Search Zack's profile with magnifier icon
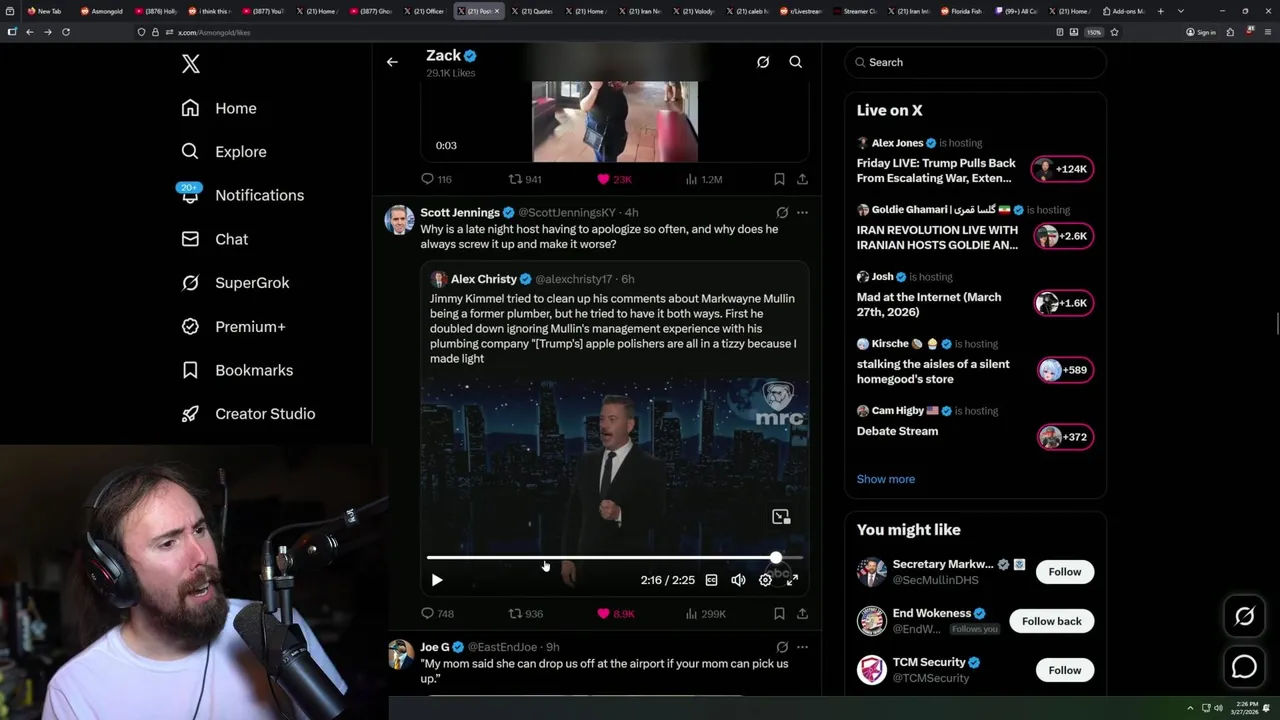1280x720 pixels. click(796, 62)
